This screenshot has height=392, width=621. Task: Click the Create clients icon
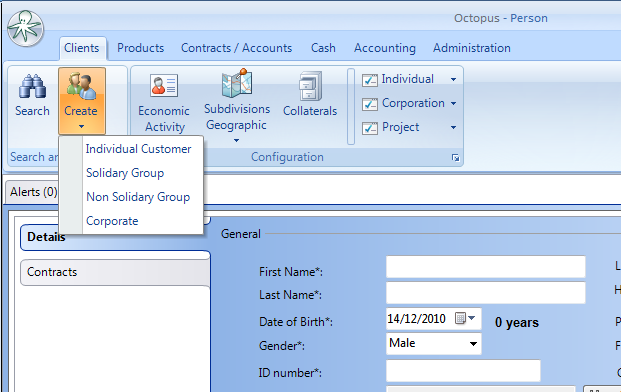(x=82, y=86)
